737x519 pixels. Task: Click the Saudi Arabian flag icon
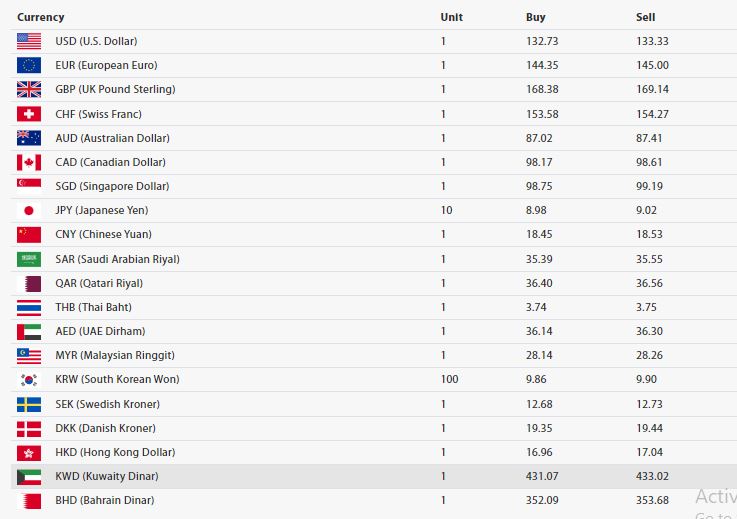point(29,259)
